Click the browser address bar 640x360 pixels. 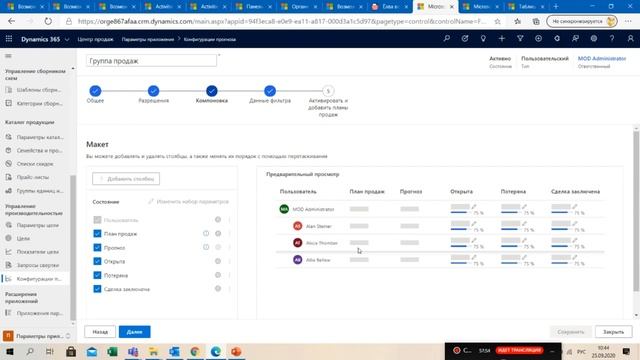pos(282,21)
